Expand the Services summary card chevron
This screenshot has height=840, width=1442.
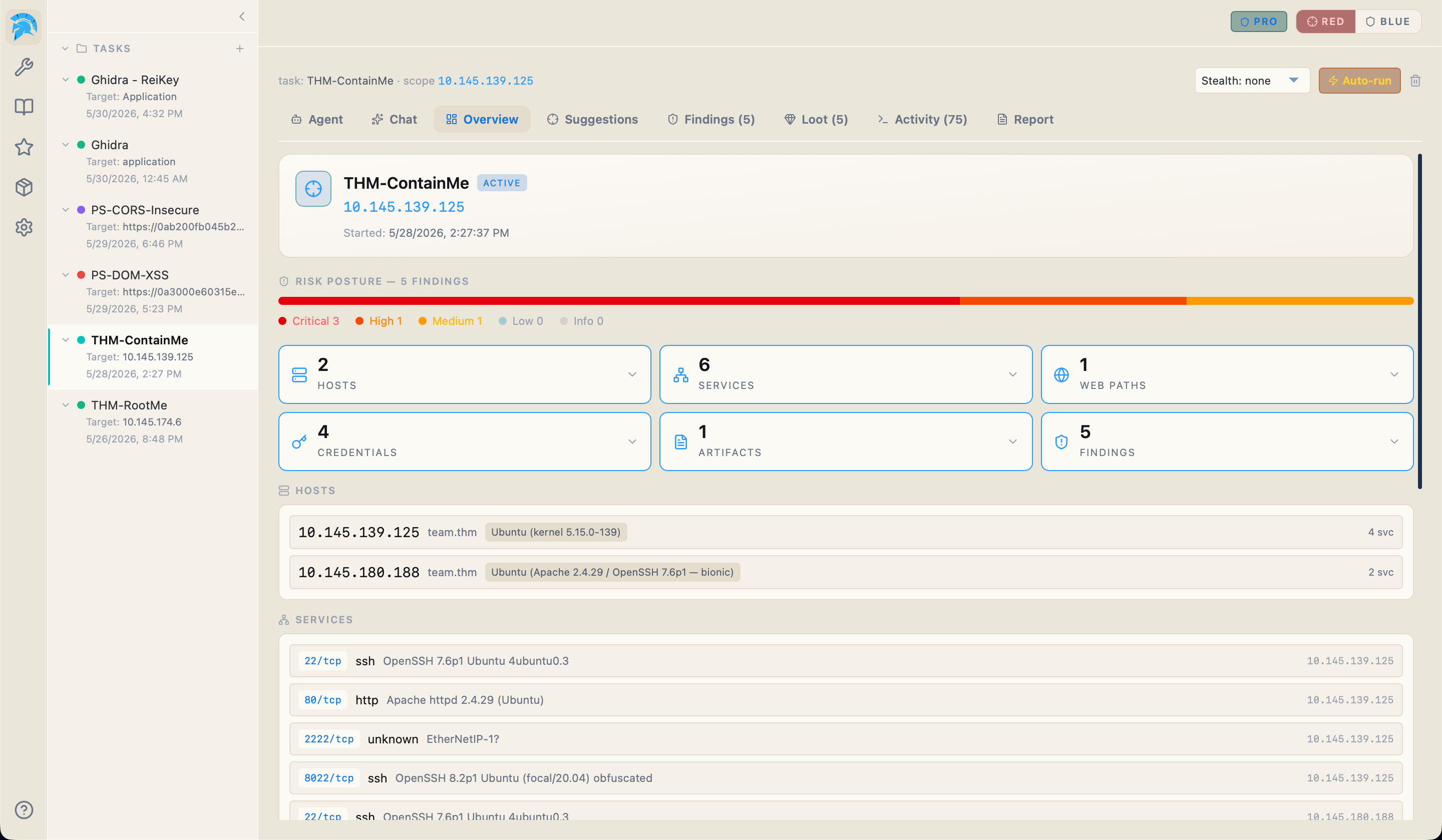(1012, 374)
